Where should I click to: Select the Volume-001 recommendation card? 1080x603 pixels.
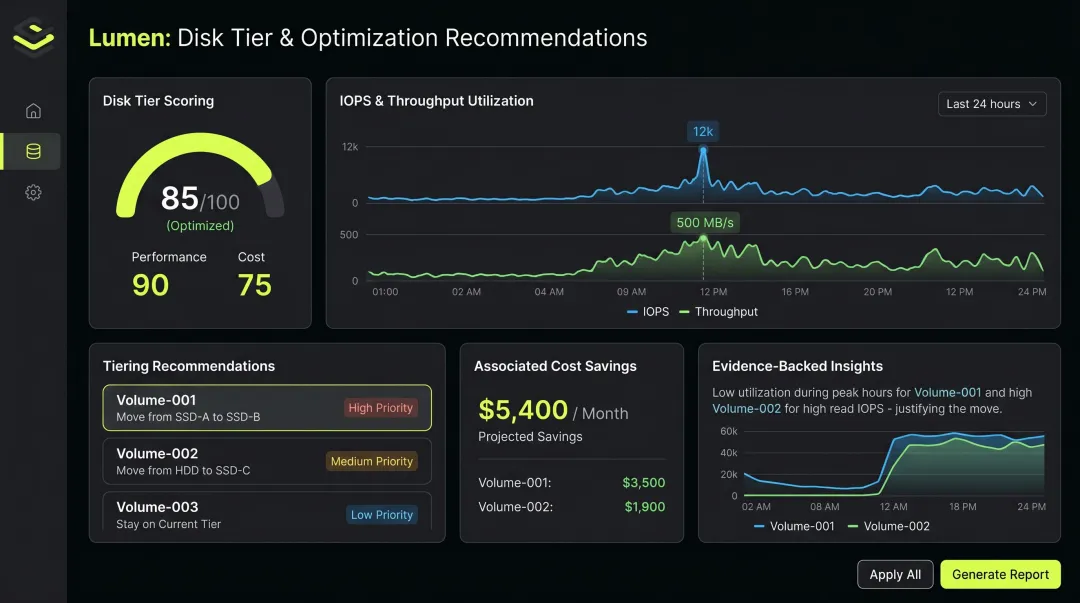[267, 408]
